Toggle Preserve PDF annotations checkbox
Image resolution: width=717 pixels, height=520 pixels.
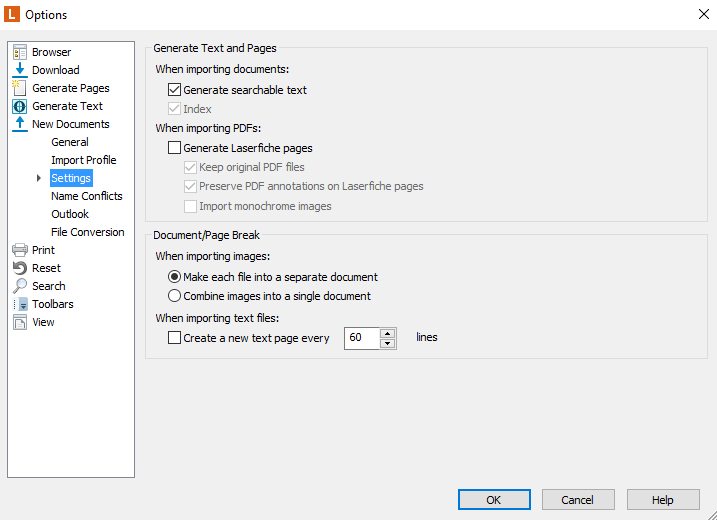pos(190,186)
